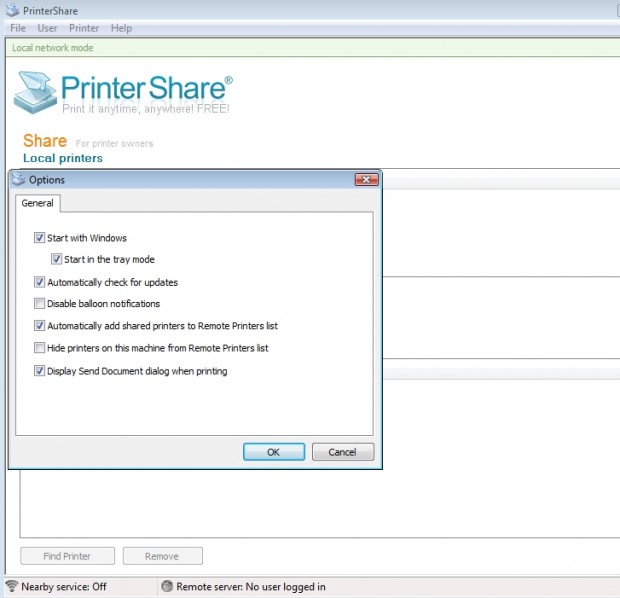
Task: Toggle Automatically check for updates
Action: point(39,282)
